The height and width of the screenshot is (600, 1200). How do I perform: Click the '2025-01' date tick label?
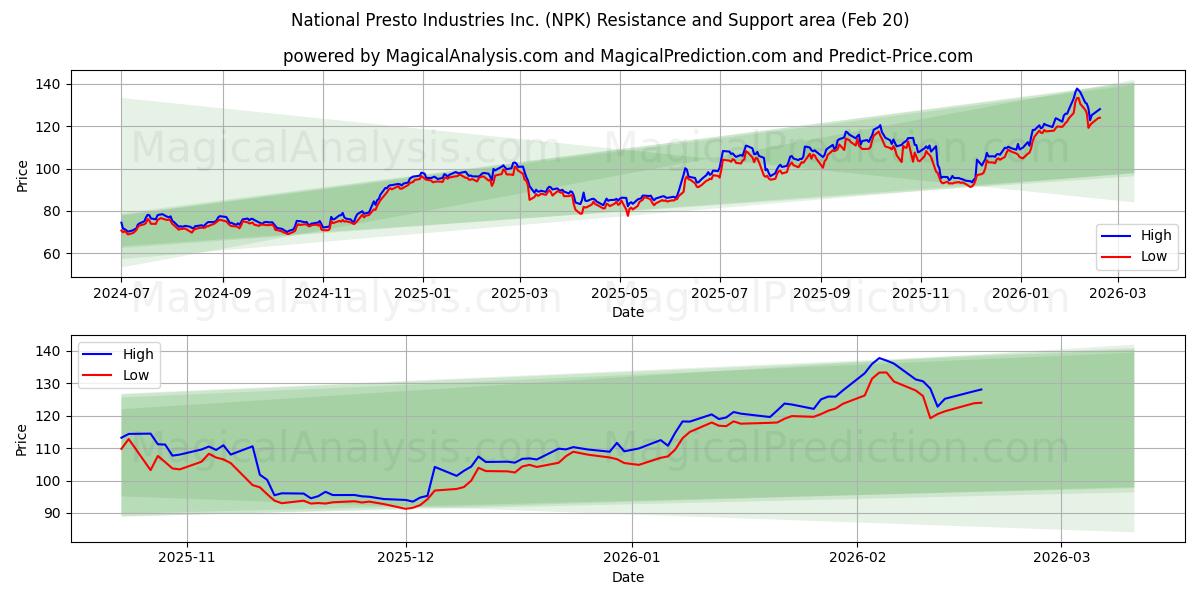(x=422, y=295)
